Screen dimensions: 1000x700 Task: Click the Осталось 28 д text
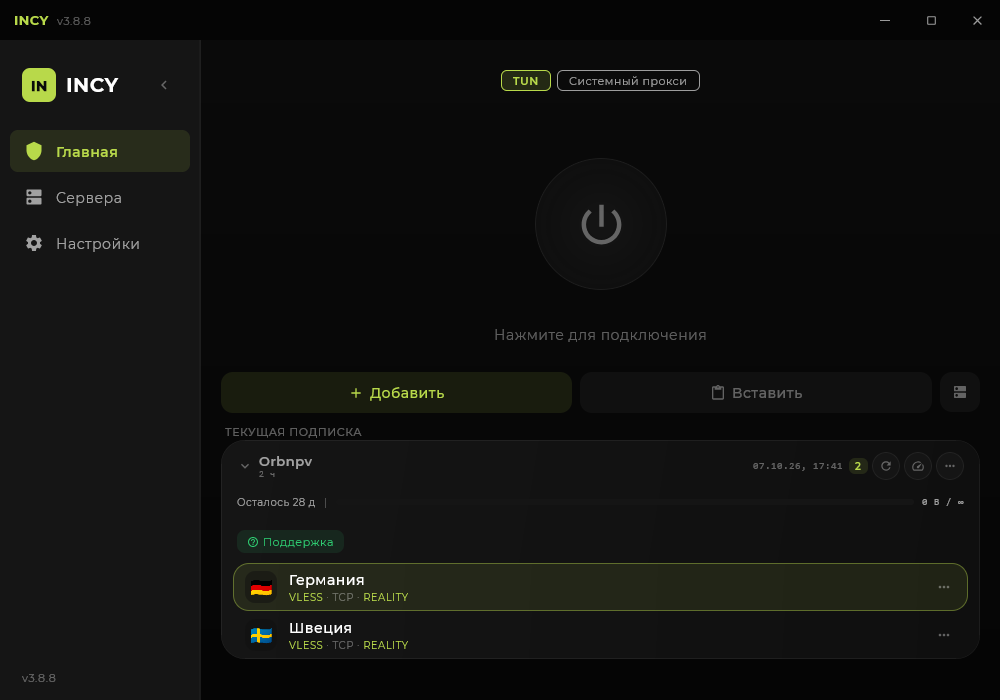click(x=276, y=502)
